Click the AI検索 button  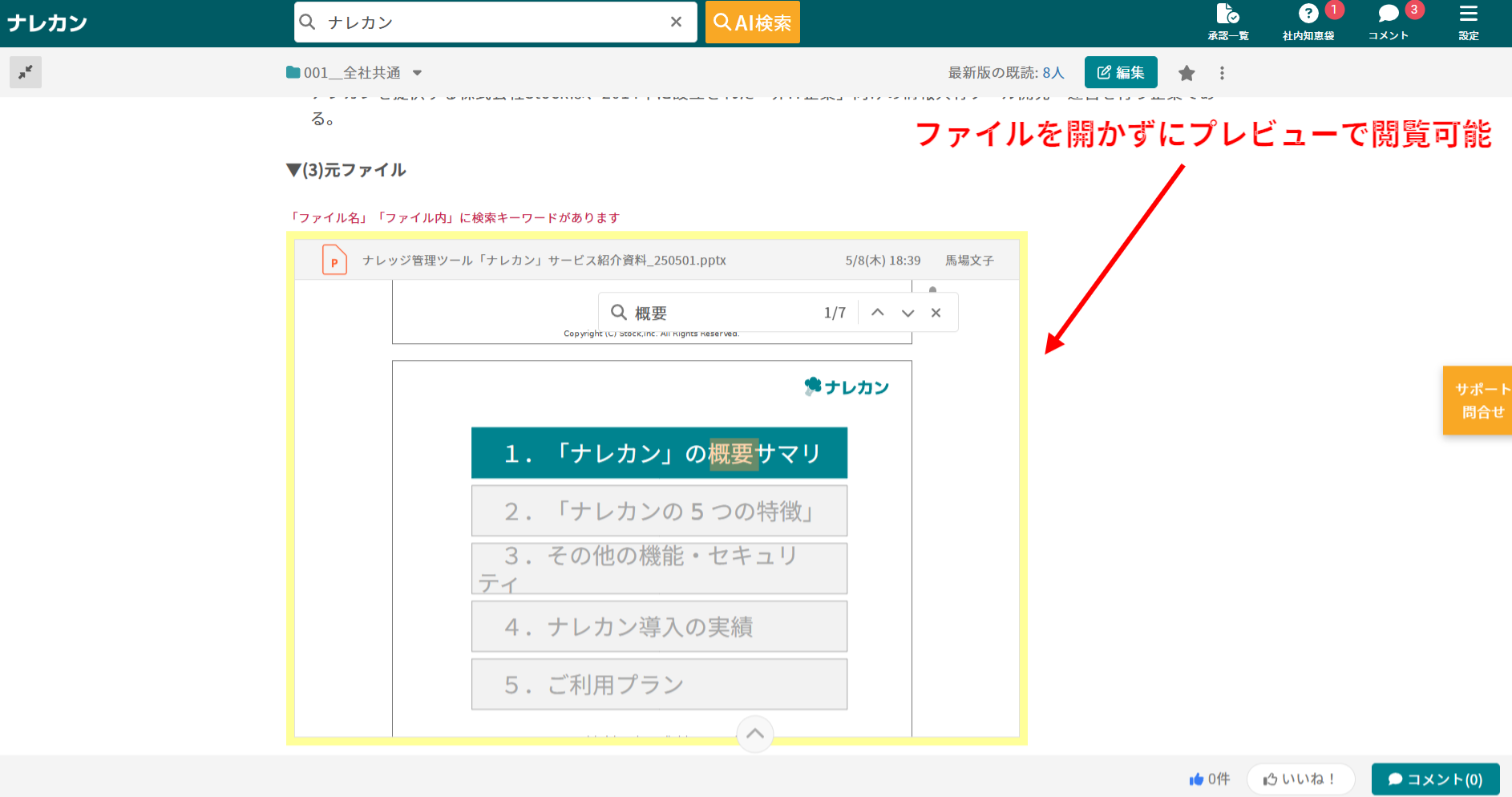coord(752,22)
